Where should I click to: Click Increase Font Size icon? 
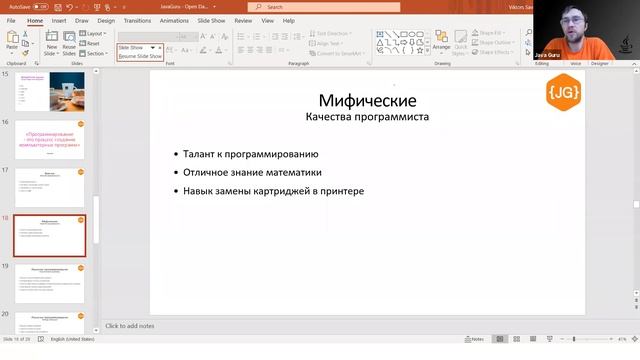[x=203, y=37]
